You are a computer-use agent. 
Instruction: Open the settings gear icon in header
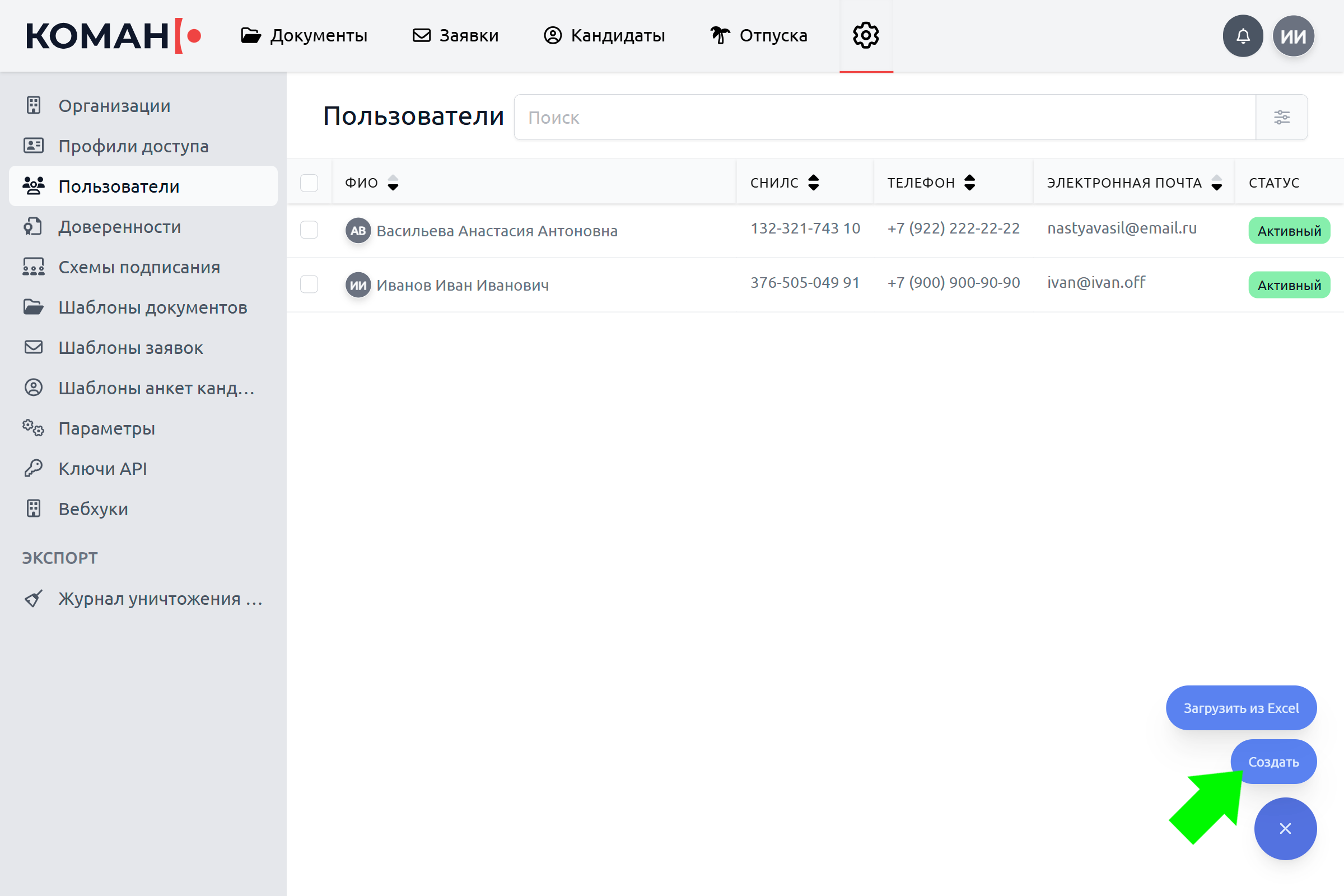pos(866,35)
